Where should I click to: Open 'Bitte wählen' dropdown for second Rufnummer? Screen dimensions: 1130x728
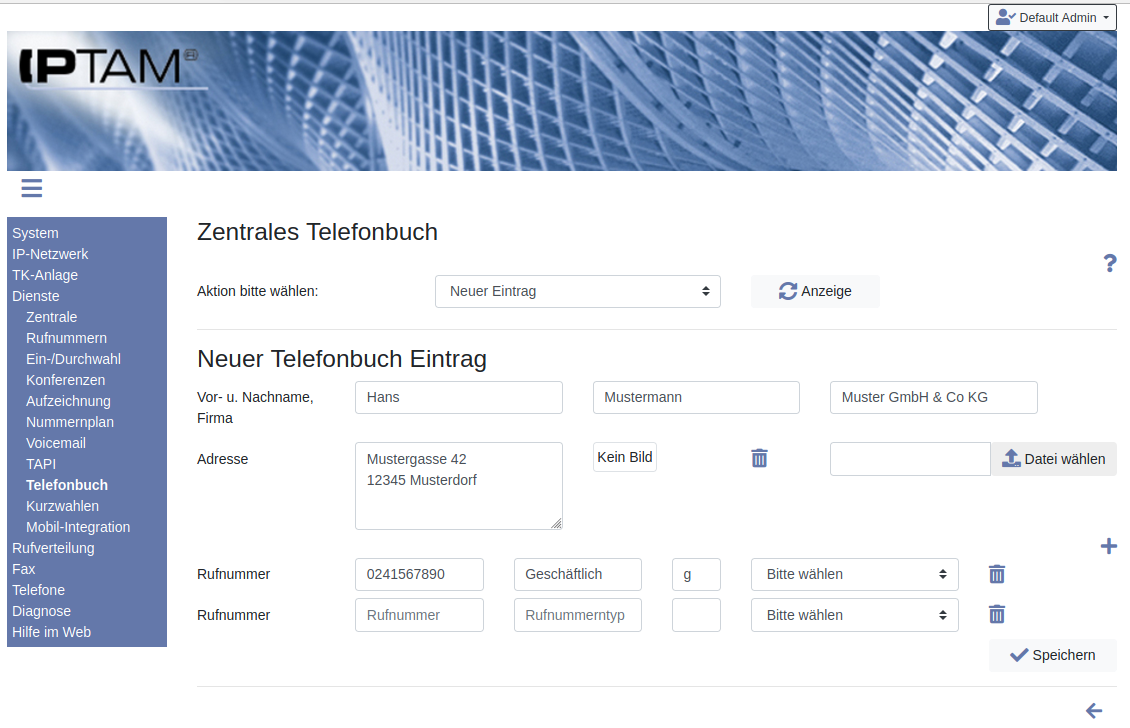point(854,615)
